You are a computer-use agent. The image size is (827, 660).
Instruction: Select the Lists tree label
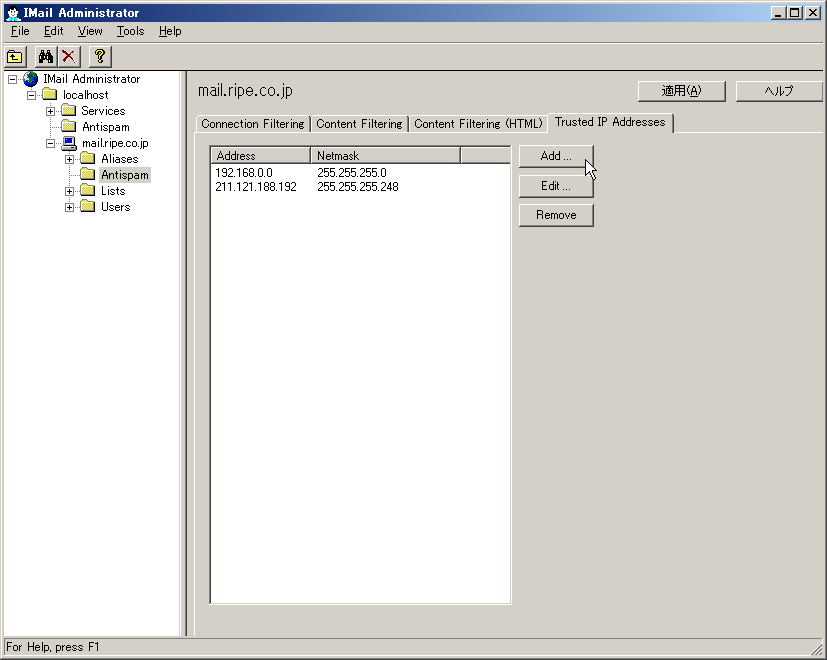pyautogui.click(x=113, y=191)
